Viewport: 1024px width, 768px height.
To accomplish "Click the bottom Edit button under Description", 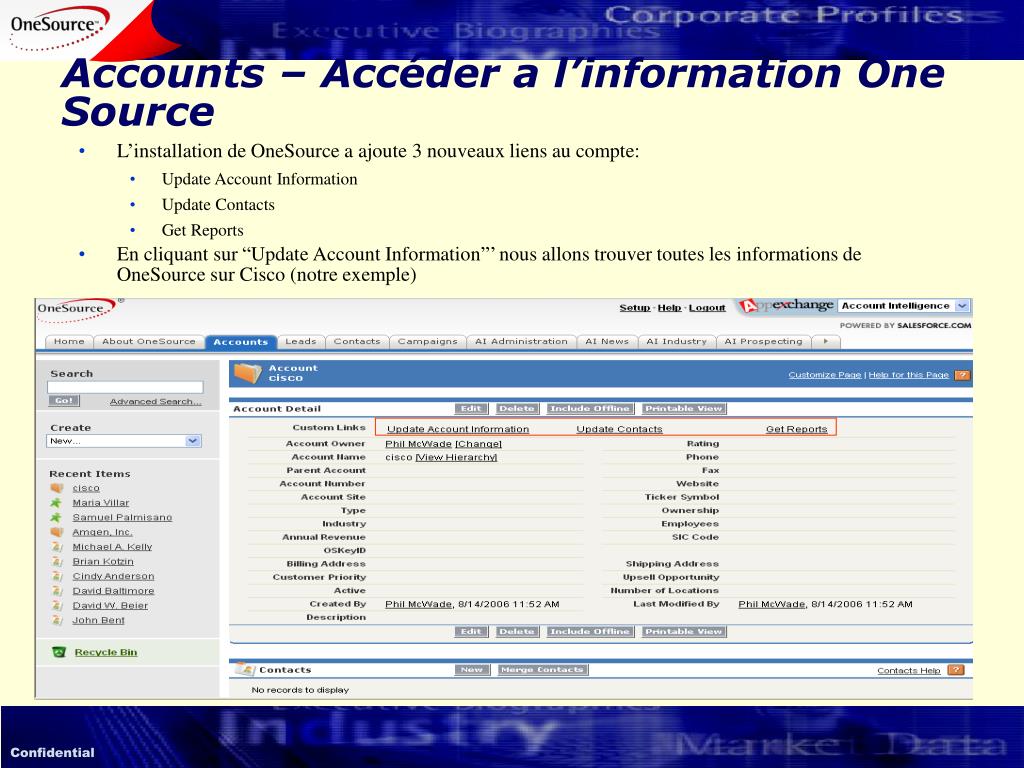I will 471,632.
